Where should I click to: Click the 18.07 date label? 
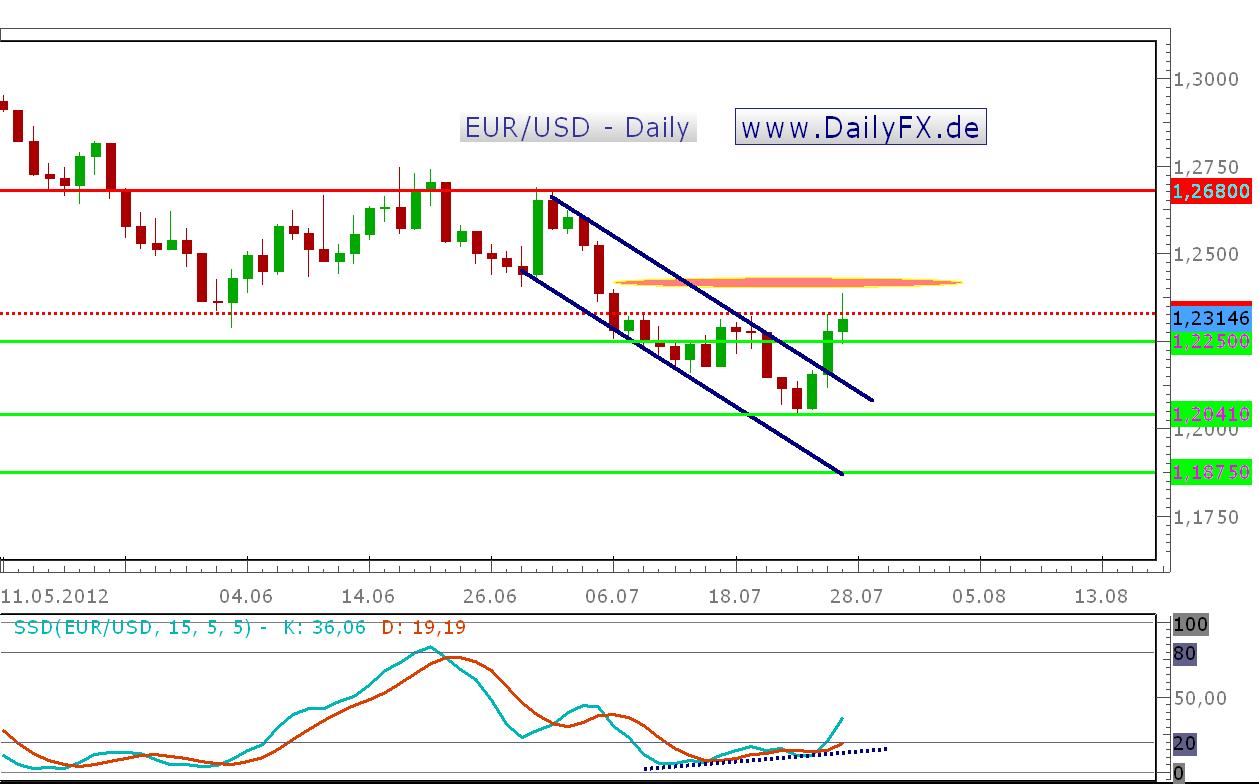point(734,596)
